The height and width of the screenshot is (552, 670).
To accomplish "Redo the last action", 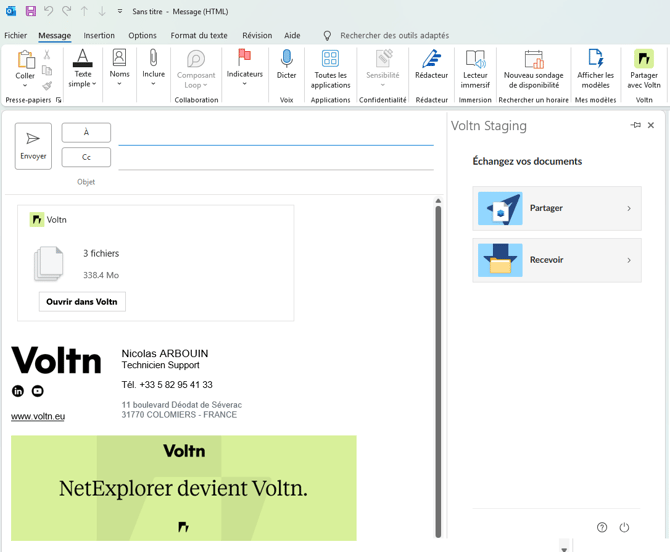I will coord(66,11).
